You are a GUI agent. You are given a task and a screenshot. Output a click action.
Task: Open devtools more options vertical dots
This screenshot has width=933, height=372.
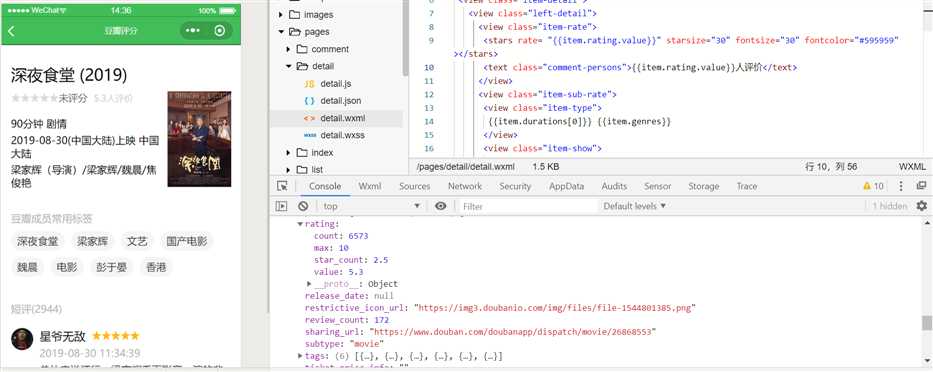[901, 186]
